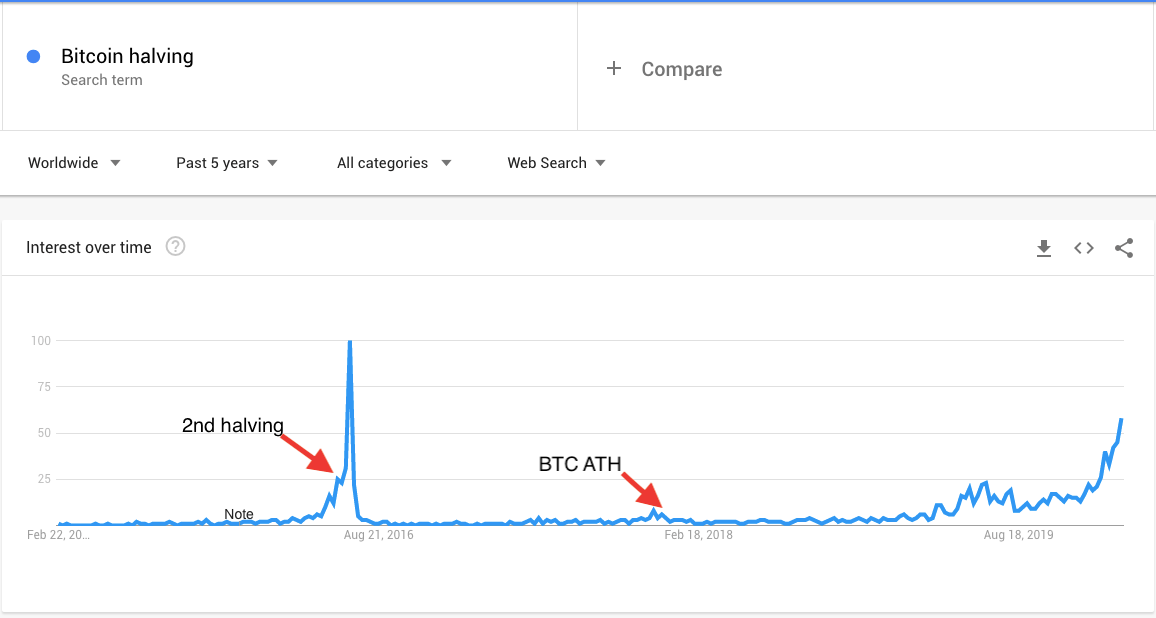
Task: Click the blue dot next to Bitcoin halving
Action: 34,57
